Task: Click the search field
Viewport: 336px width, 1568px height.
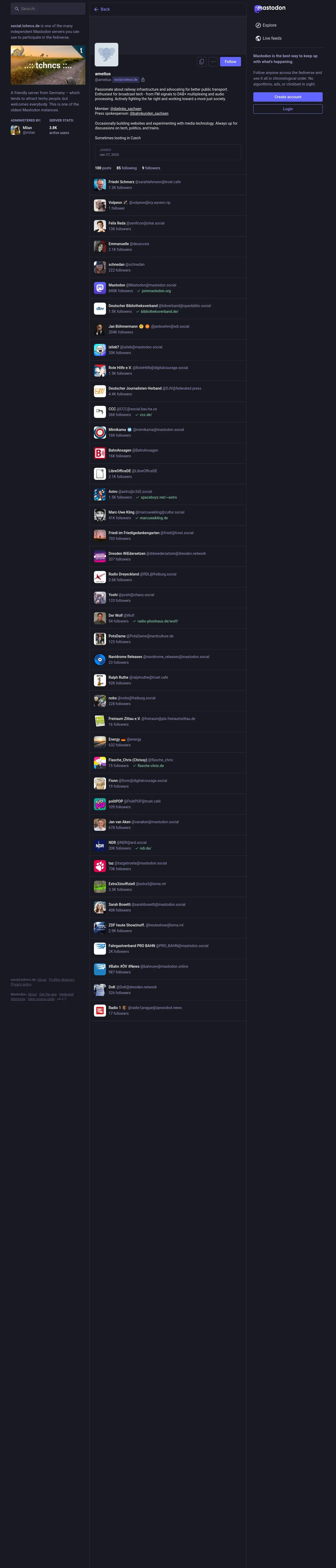Action: 48,9
